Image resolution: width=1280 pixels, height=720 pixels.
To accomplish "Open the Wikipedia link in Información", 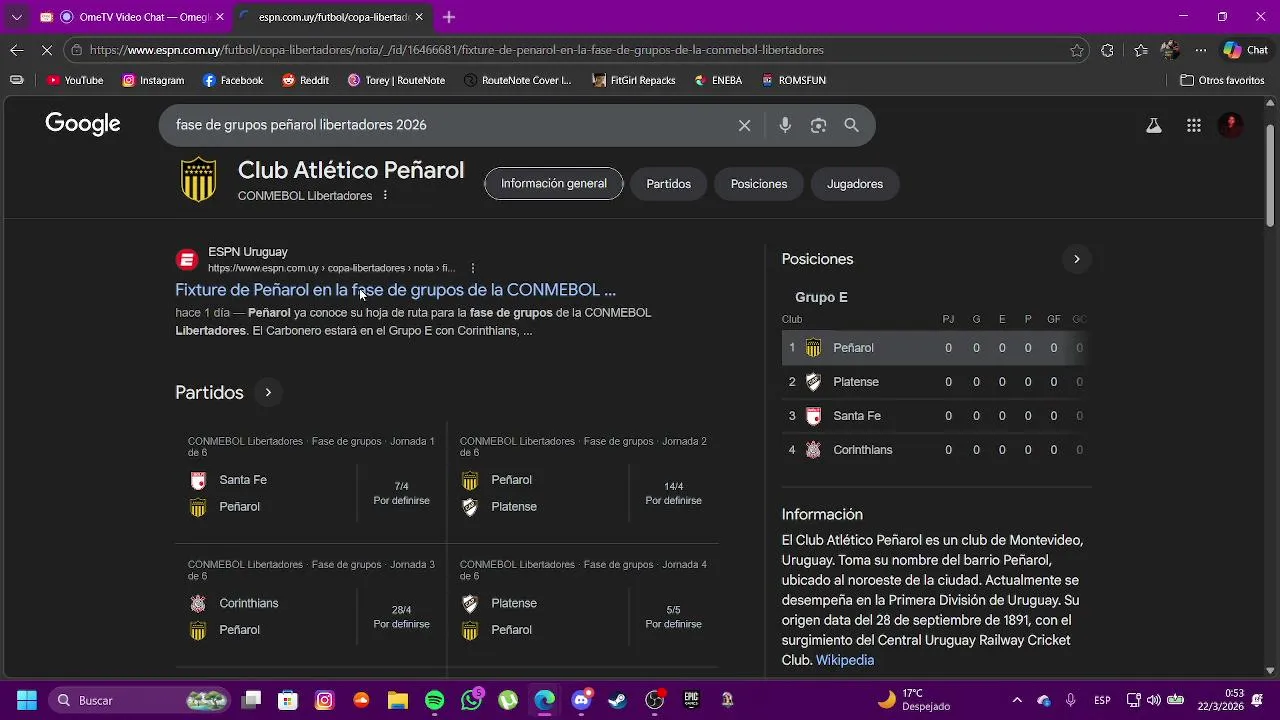I will (x=845, y=660).
